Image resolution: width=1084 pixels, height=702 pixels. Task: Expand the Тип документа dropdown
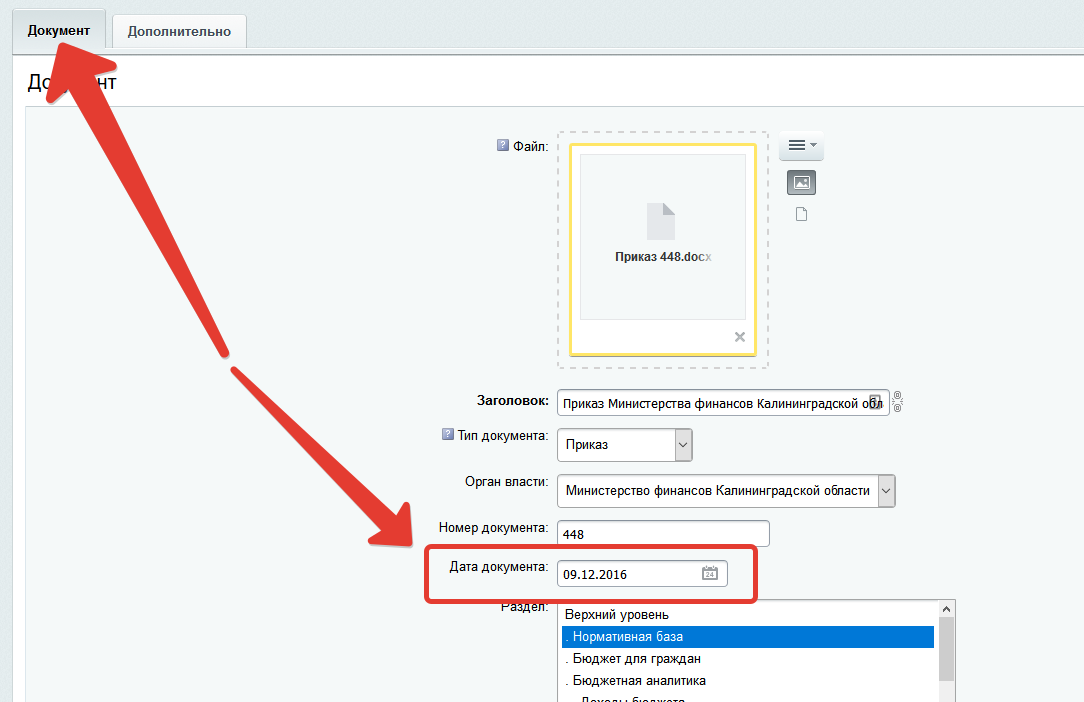coord(683,444)
